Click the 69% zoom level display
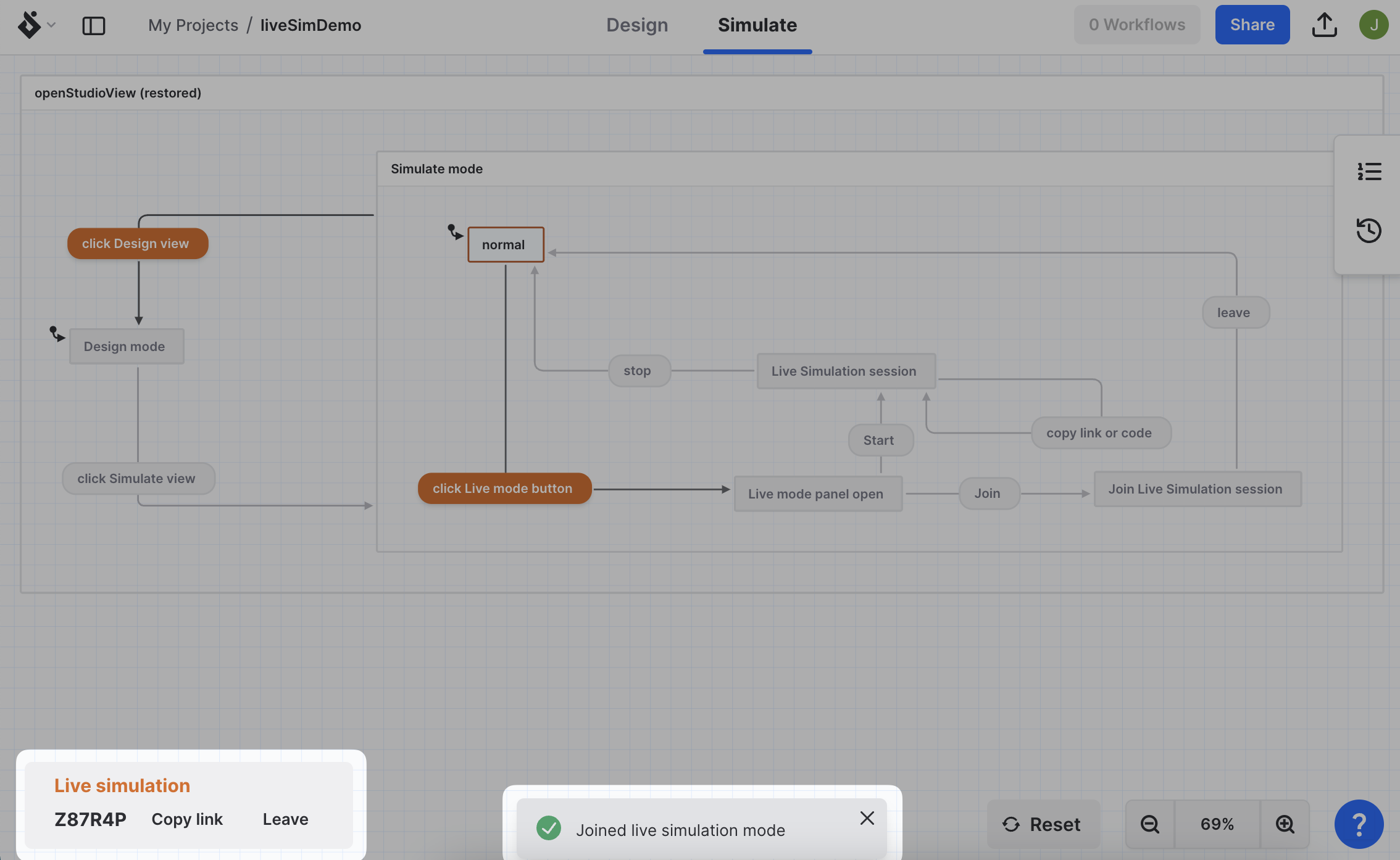This screenshot has height=860, width=1400. 1217,823
